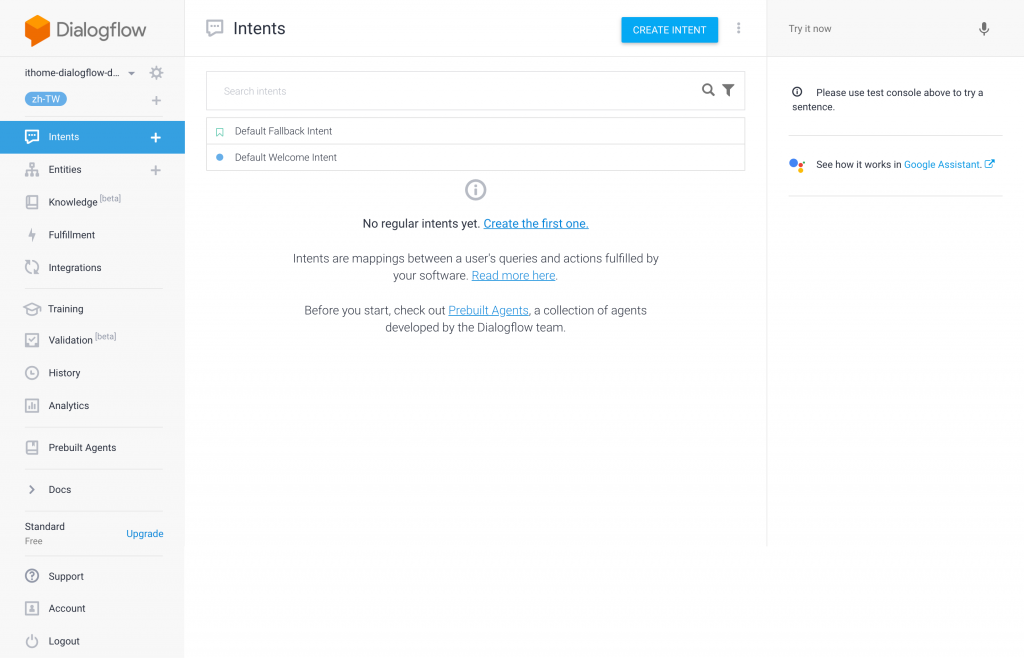Click the Intents page title chat icon
This screenshot has height=658, width=1024.
coord(215,28)
